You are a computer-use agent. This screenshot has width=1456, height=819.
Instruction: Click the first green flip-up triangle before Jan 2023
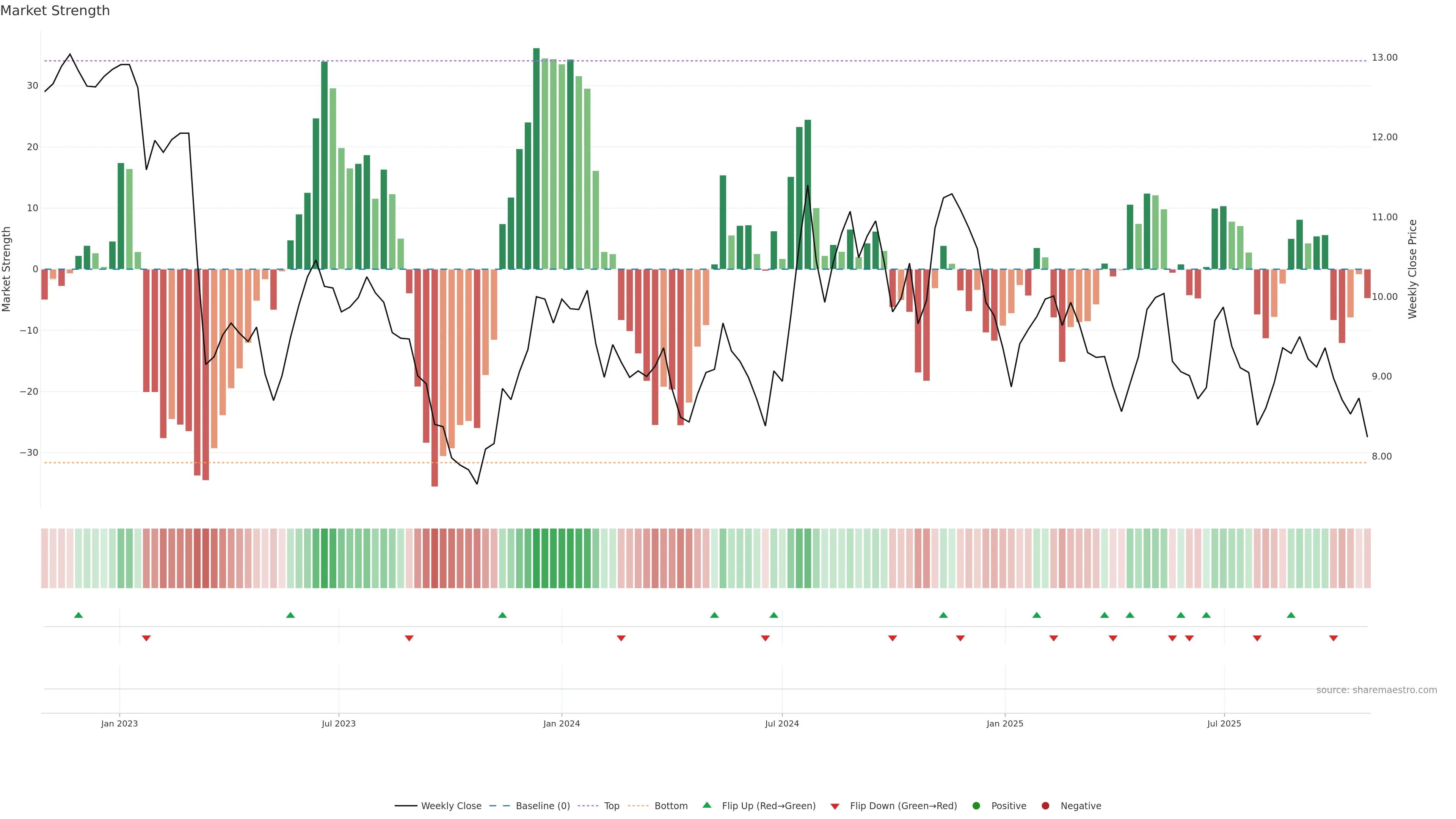[x=78, y=615]
